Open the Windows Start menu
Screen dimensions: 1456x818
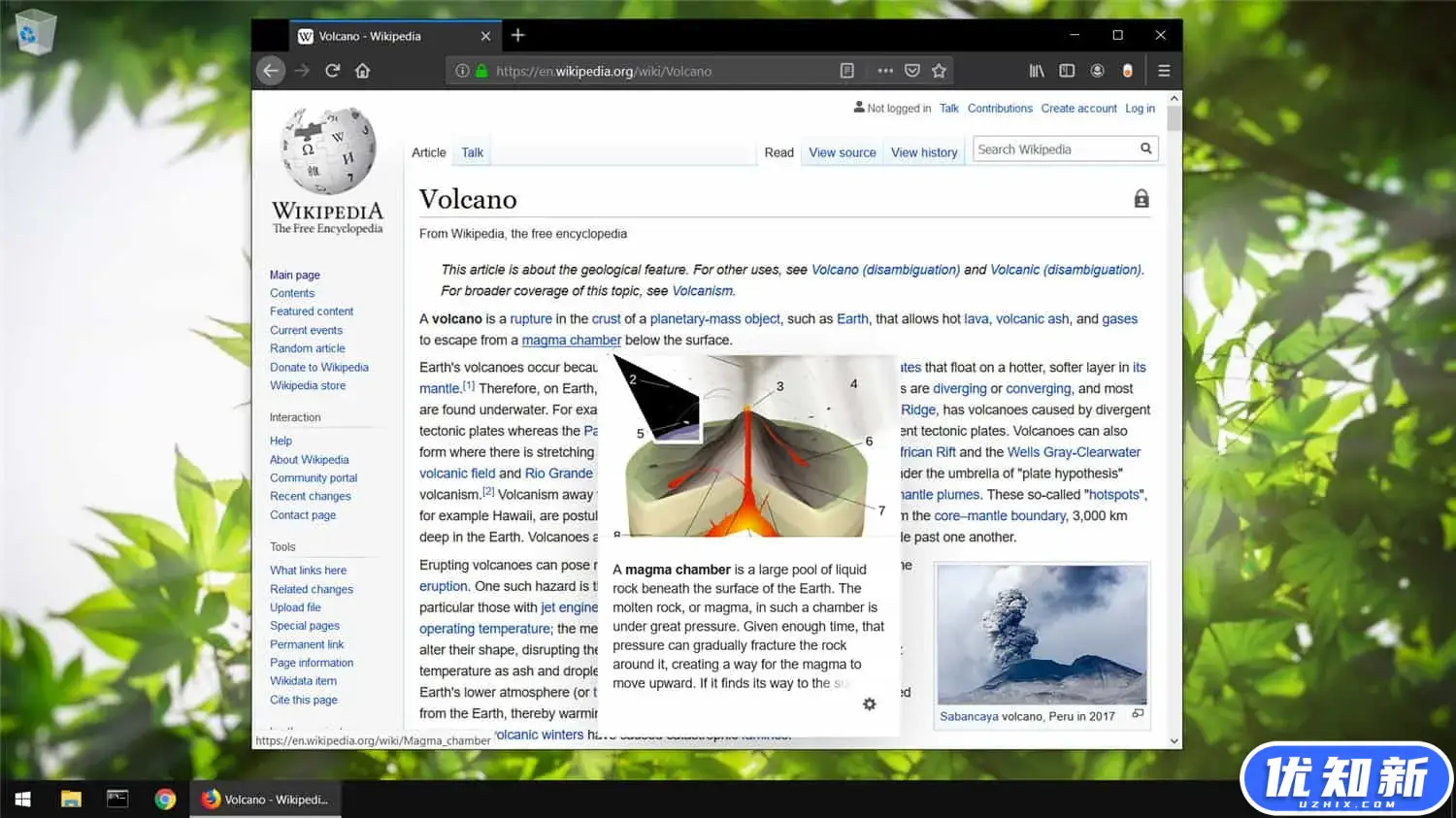pyautogui.click(x=23, y=799)
